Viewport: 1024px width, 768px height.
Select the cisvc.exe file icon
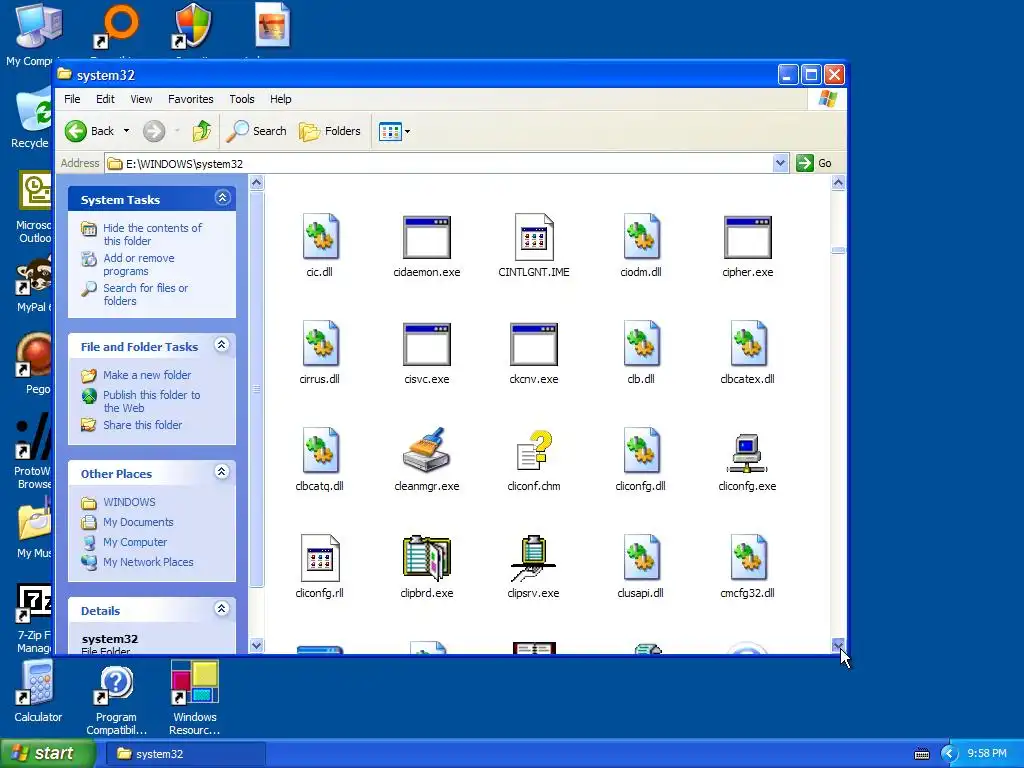point(426,344)
